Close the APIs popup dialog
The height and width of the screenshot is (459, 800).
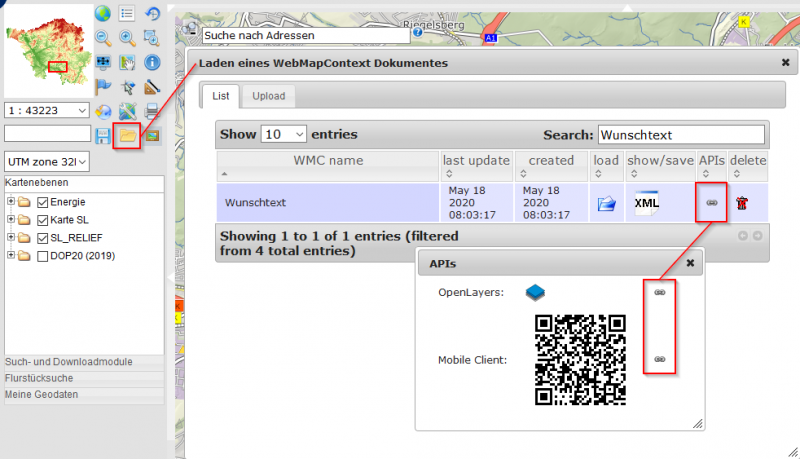click(690, 263)
